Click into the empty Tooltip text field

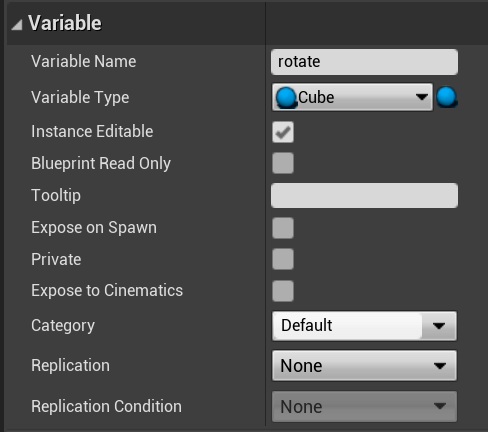click(364, 195)
